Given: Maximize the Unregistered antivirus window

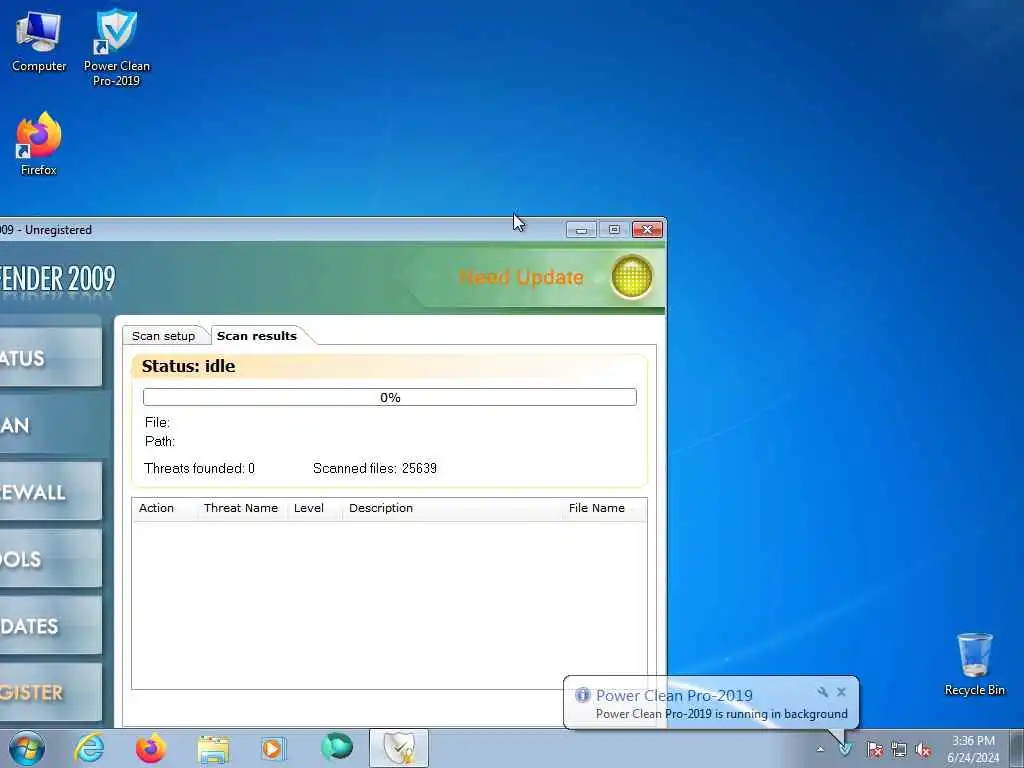Looking at the screenshot, I should 614,229.
